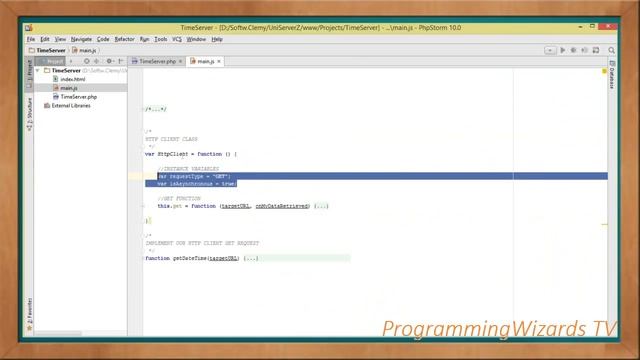The height and width of the screenshot is (360, 640).
Task: Open the Project panel gear settings
Action: pos(109,61)
